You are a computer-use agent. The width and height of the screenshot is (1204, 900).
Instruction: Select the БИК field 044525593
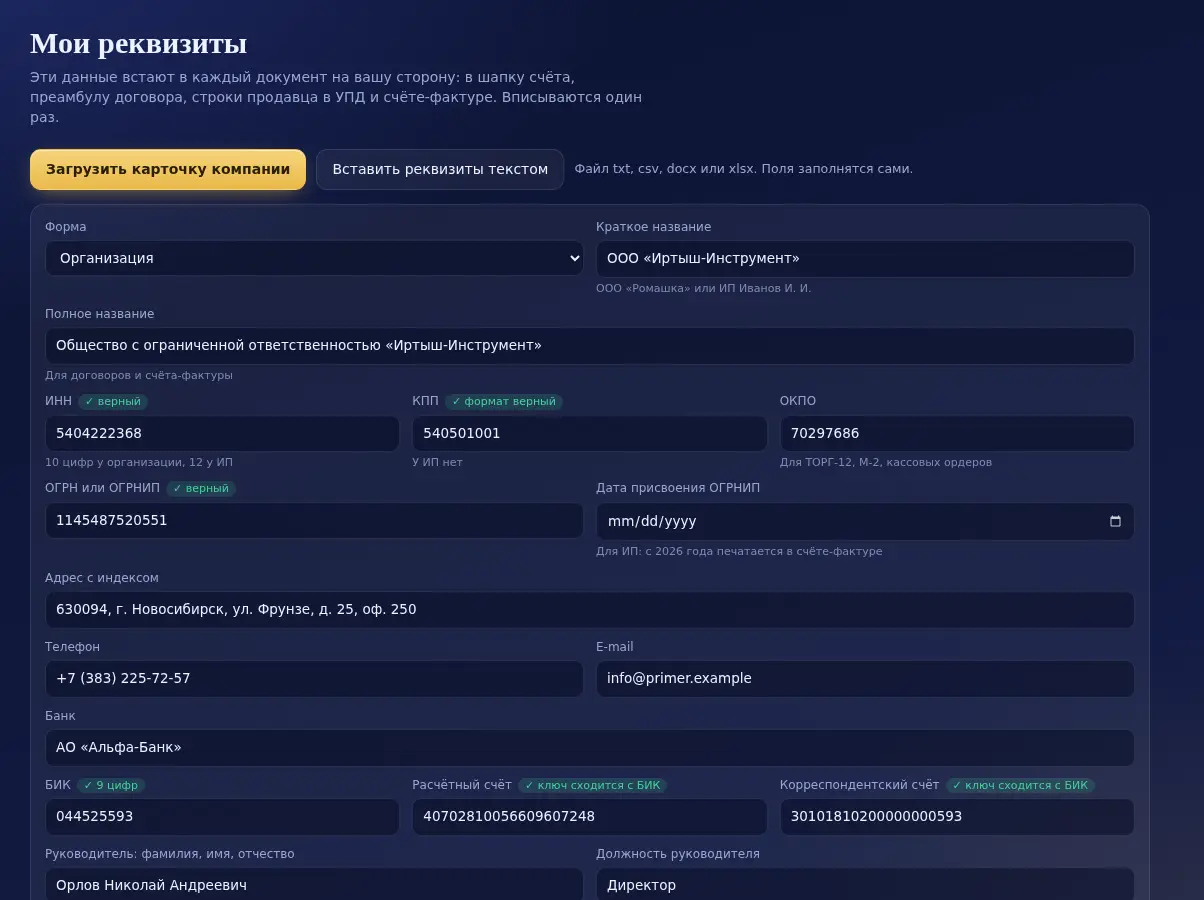[x=222, y=816]
